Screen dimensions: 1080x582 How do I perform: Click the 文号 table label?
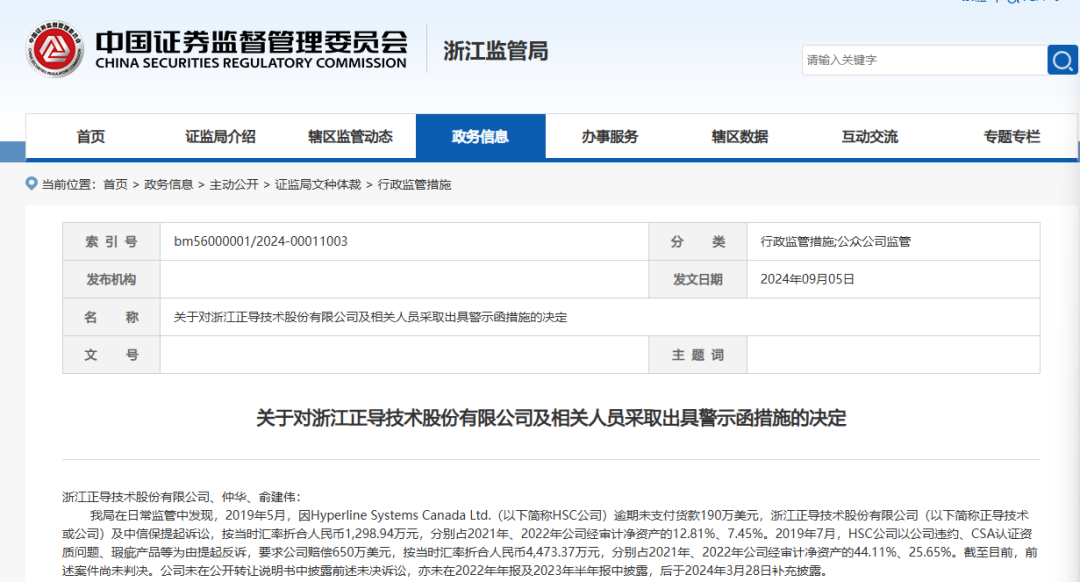coord(111,355)
